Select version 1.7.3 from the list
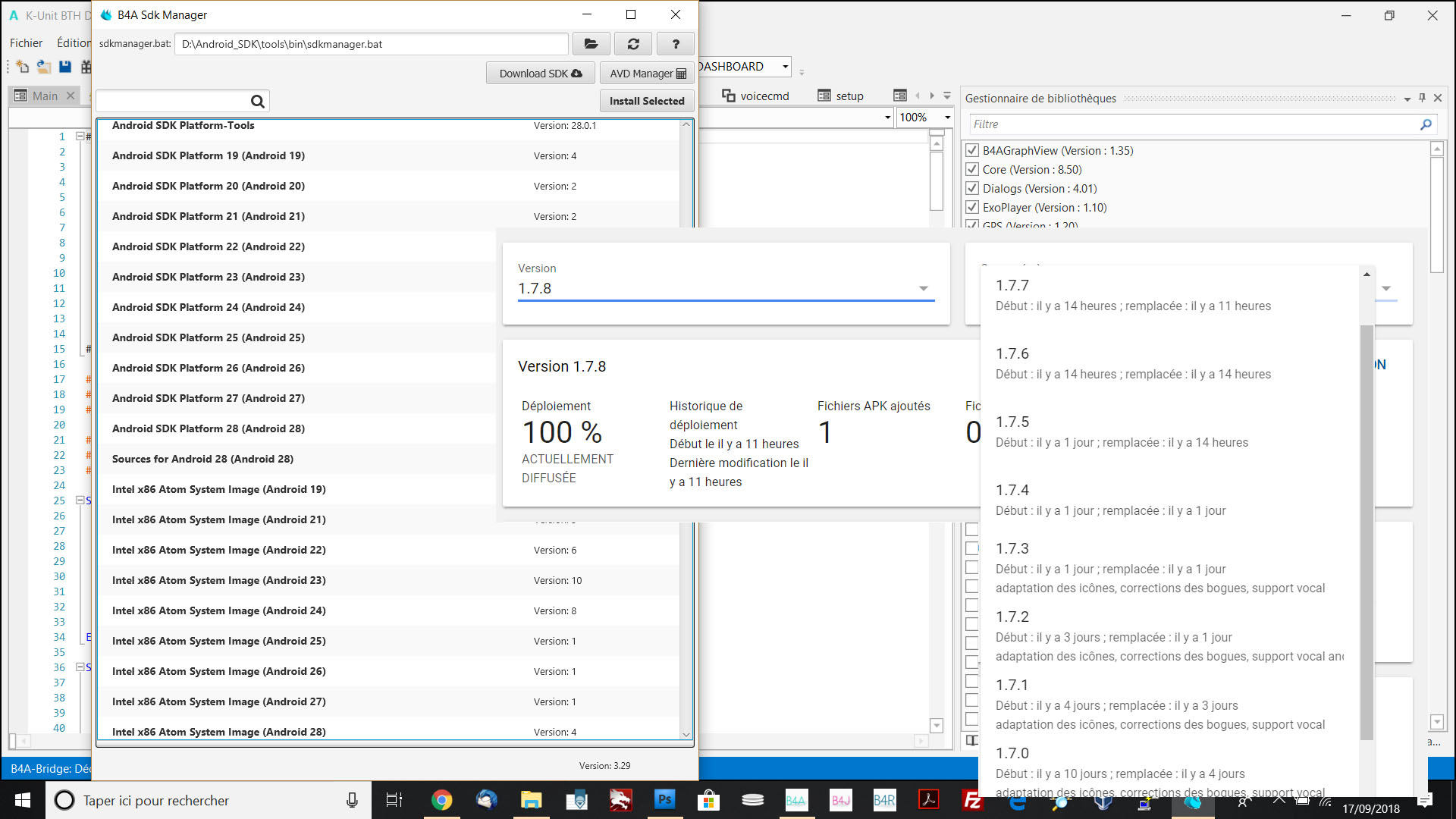 [x=1169, y=567]
